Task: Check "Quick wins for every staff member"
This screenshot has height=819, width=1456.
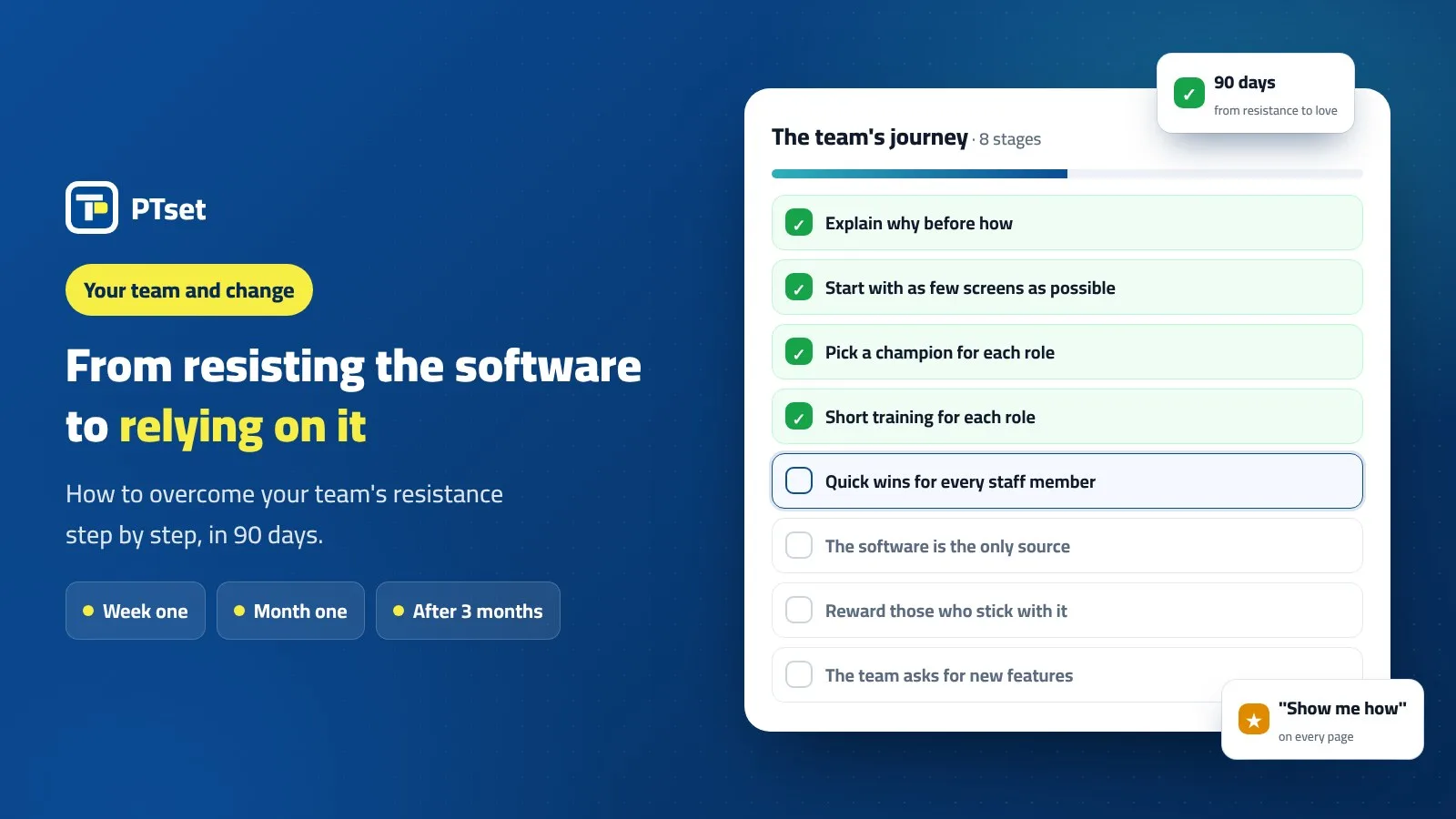Action: coord(799,480)
